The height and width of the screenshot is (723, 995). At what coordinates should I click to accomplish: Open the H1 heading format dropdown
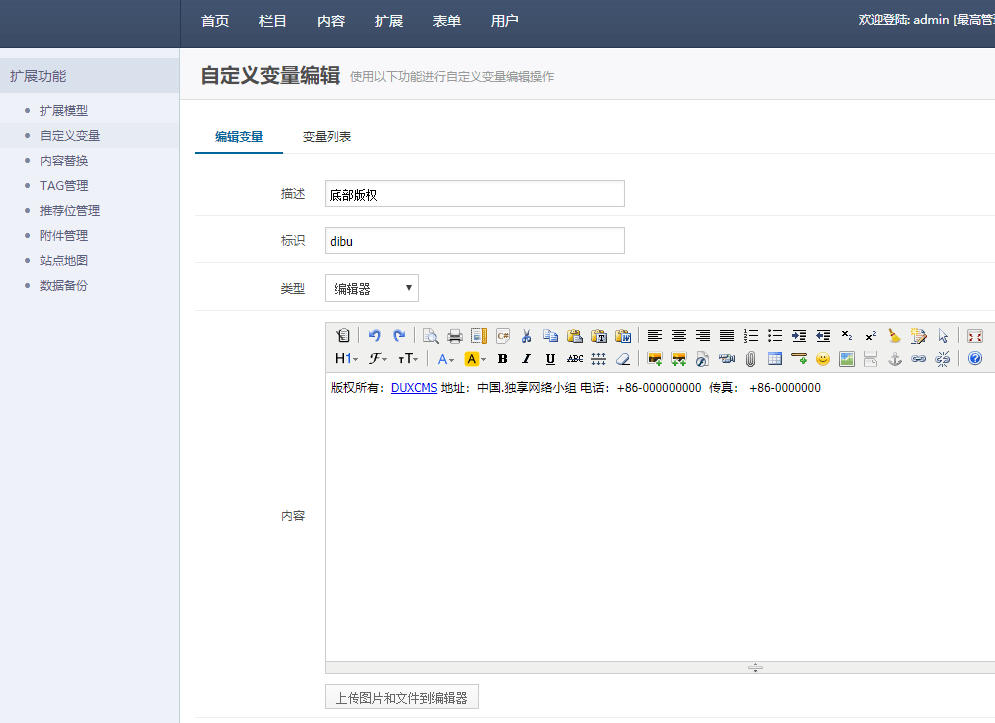346,359
